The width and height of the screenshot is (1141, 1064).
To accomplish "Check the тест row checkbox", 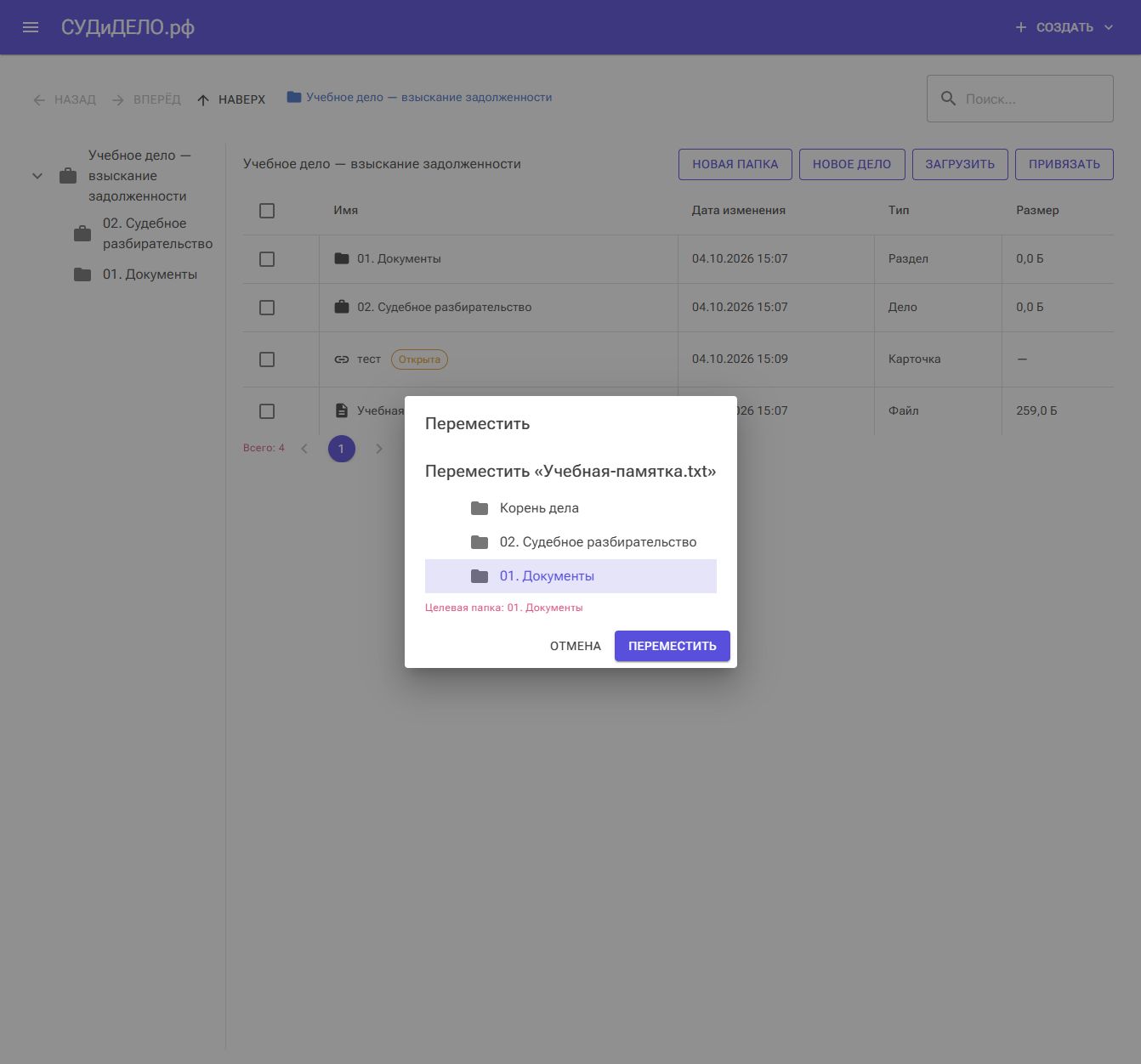I will (267, 359).
